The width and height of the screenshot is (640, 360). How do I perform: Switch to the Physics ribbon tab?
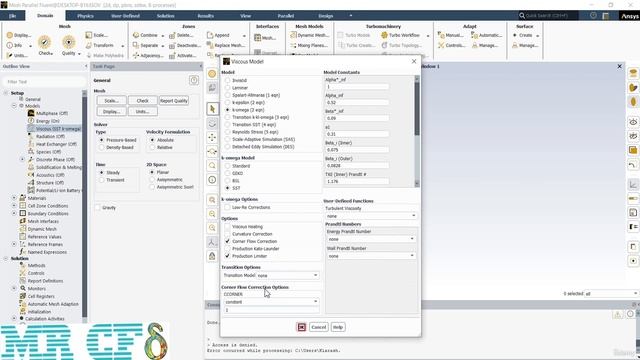point(85,16)
